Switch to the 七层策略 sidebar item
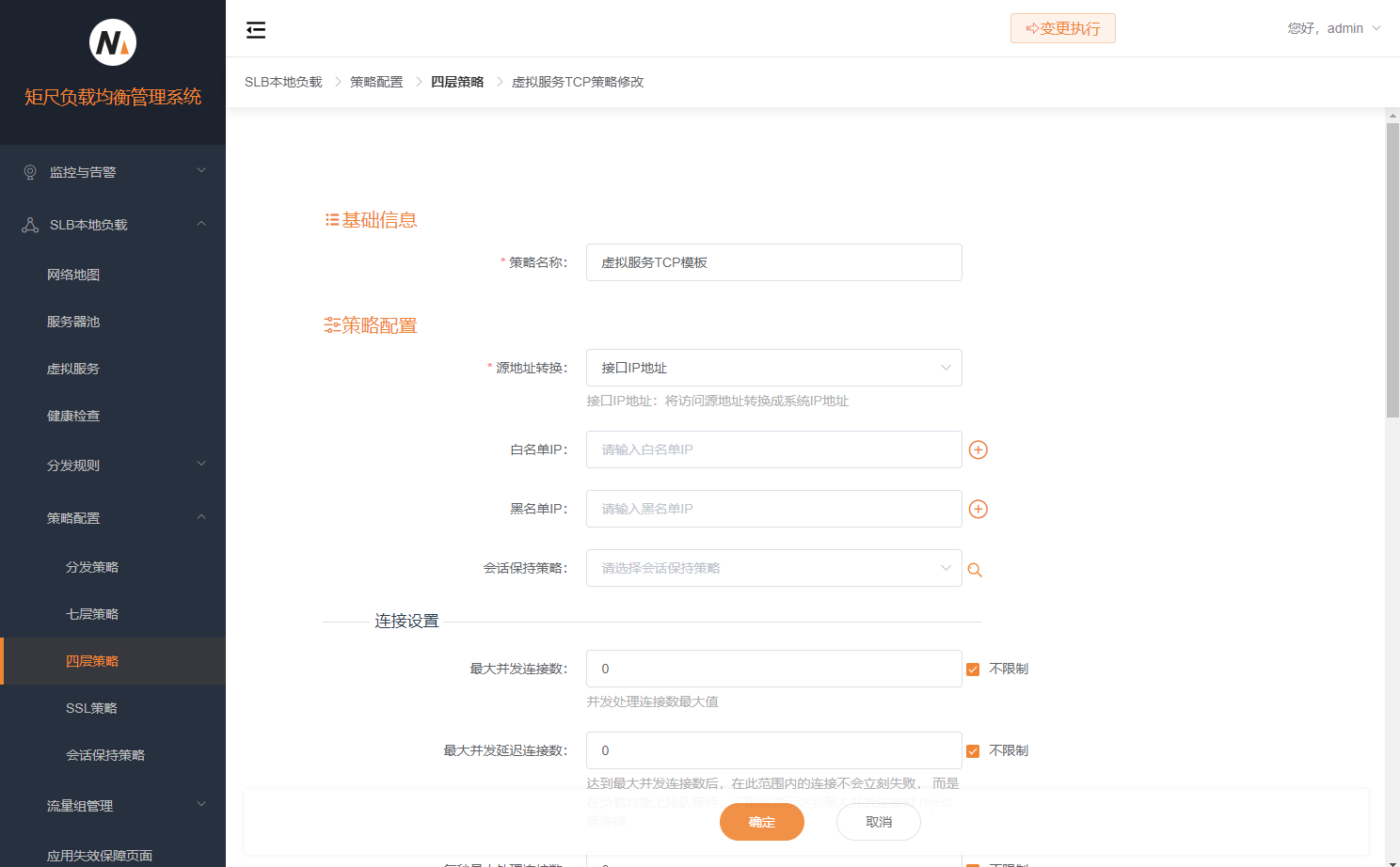The image size is (1400, 867). pos(92,613)
